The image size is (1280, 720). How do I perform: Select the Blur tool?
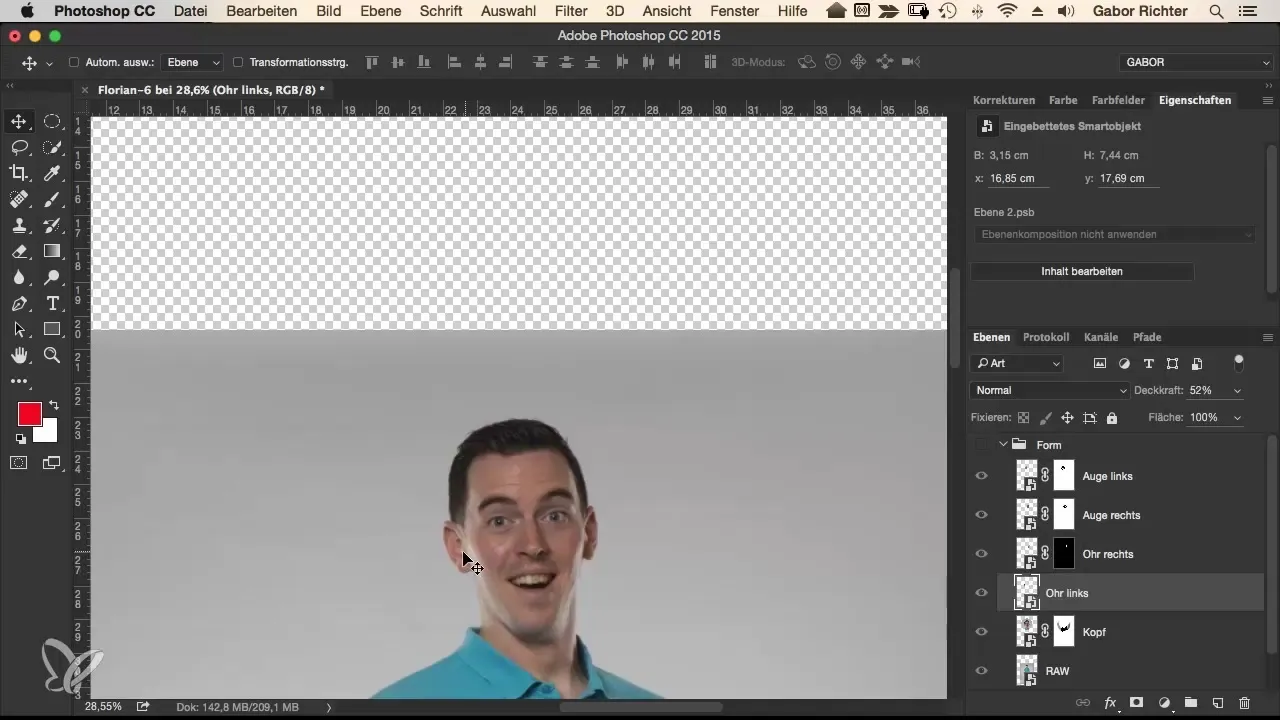(19, 278)
